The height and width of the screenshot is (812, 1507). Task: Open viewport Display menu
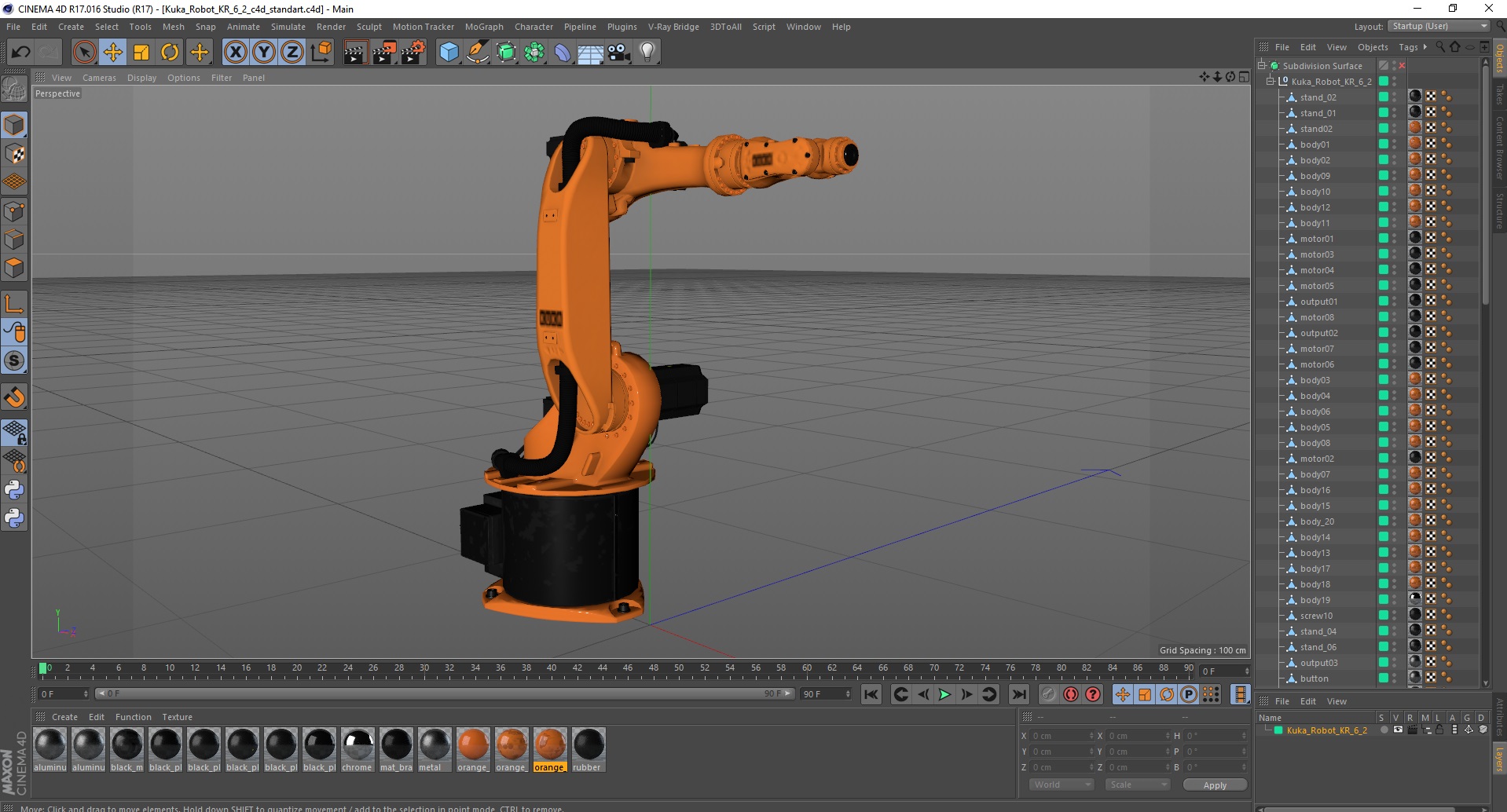(x=141, y=78)
